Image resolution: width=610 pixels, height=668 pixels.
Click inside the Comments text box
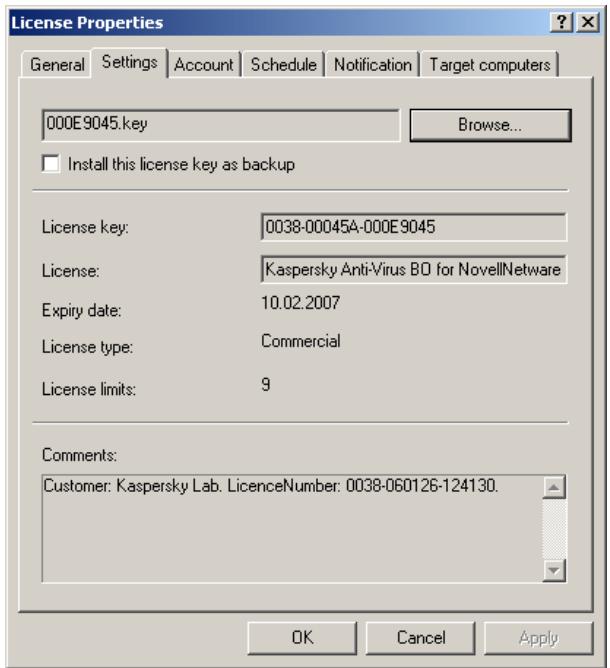pos(292,528)
